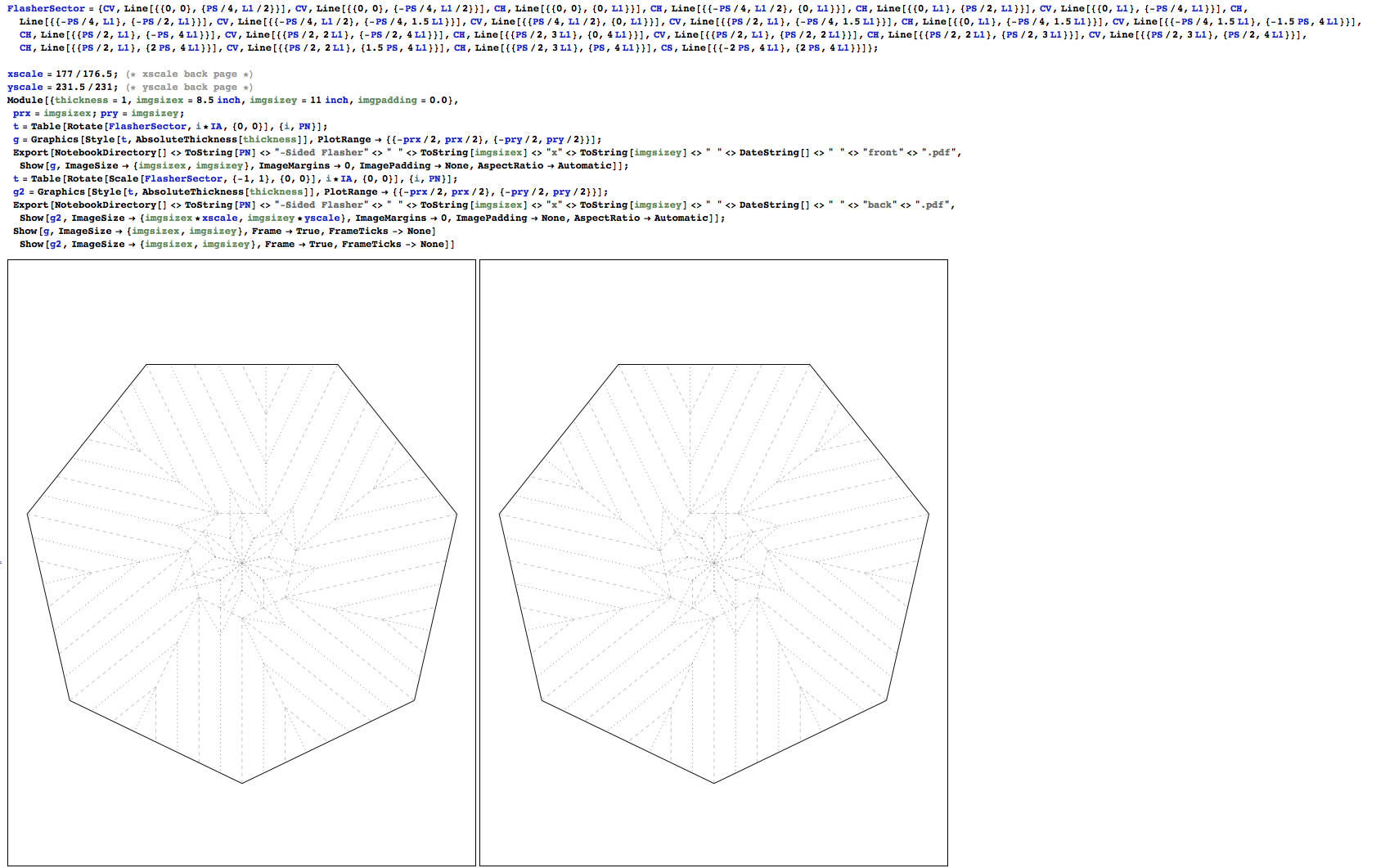Screen dimensions: 1376x868
Task: Click the Module keyword
Action: (x=25, y=100)
